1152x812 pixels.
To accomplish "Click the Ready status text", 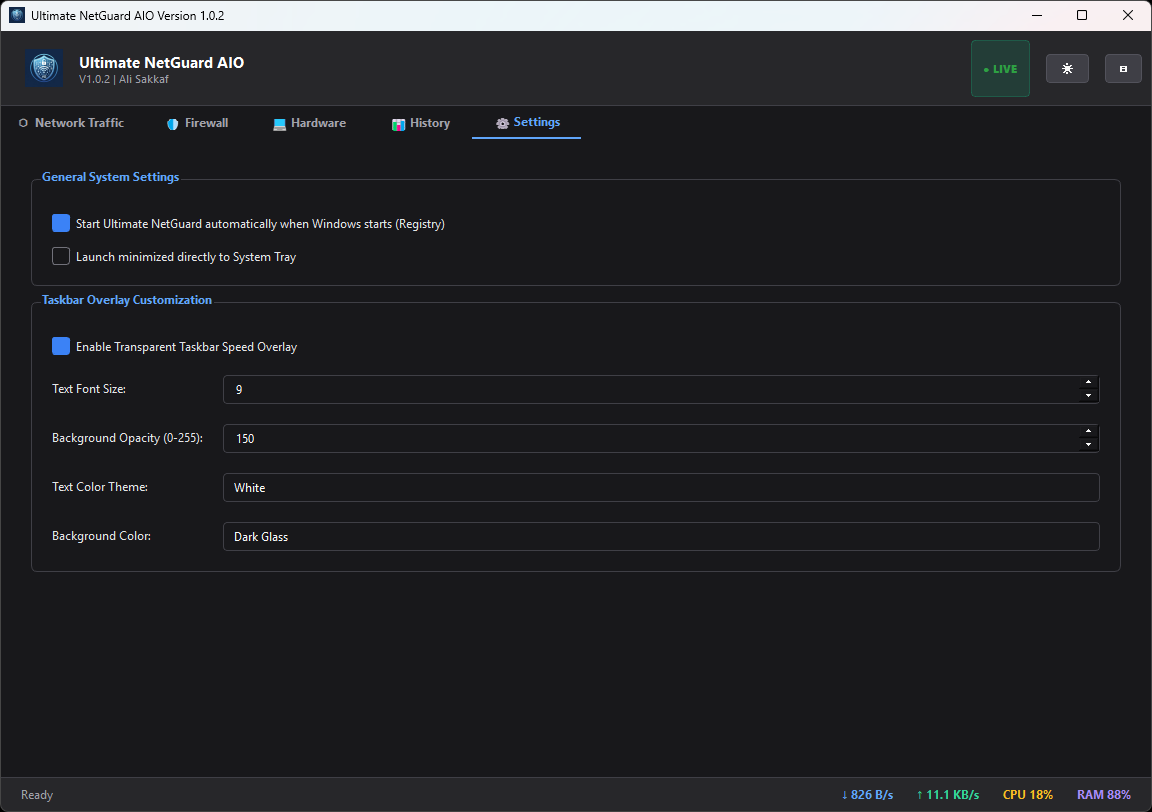I will pyautogui.click(x=37, y=794).
